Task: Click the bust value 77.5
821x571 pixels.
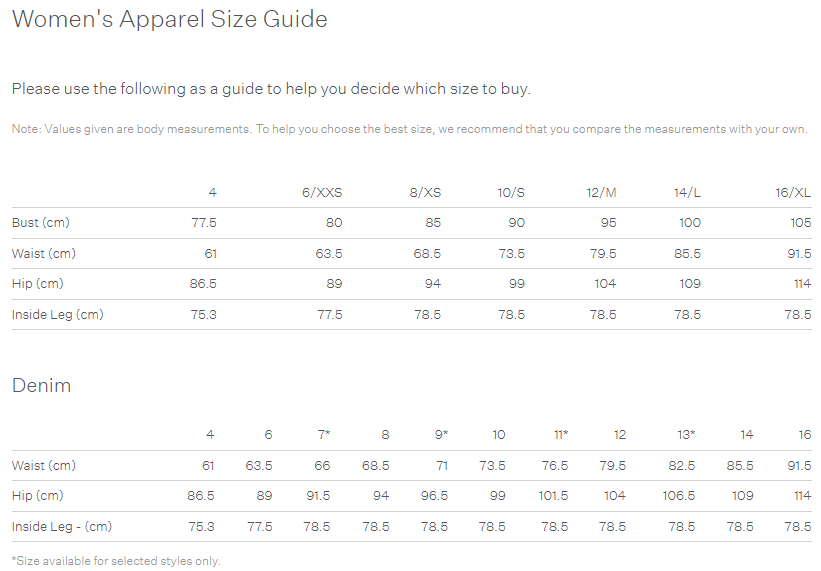Action: tap(204, 223)
